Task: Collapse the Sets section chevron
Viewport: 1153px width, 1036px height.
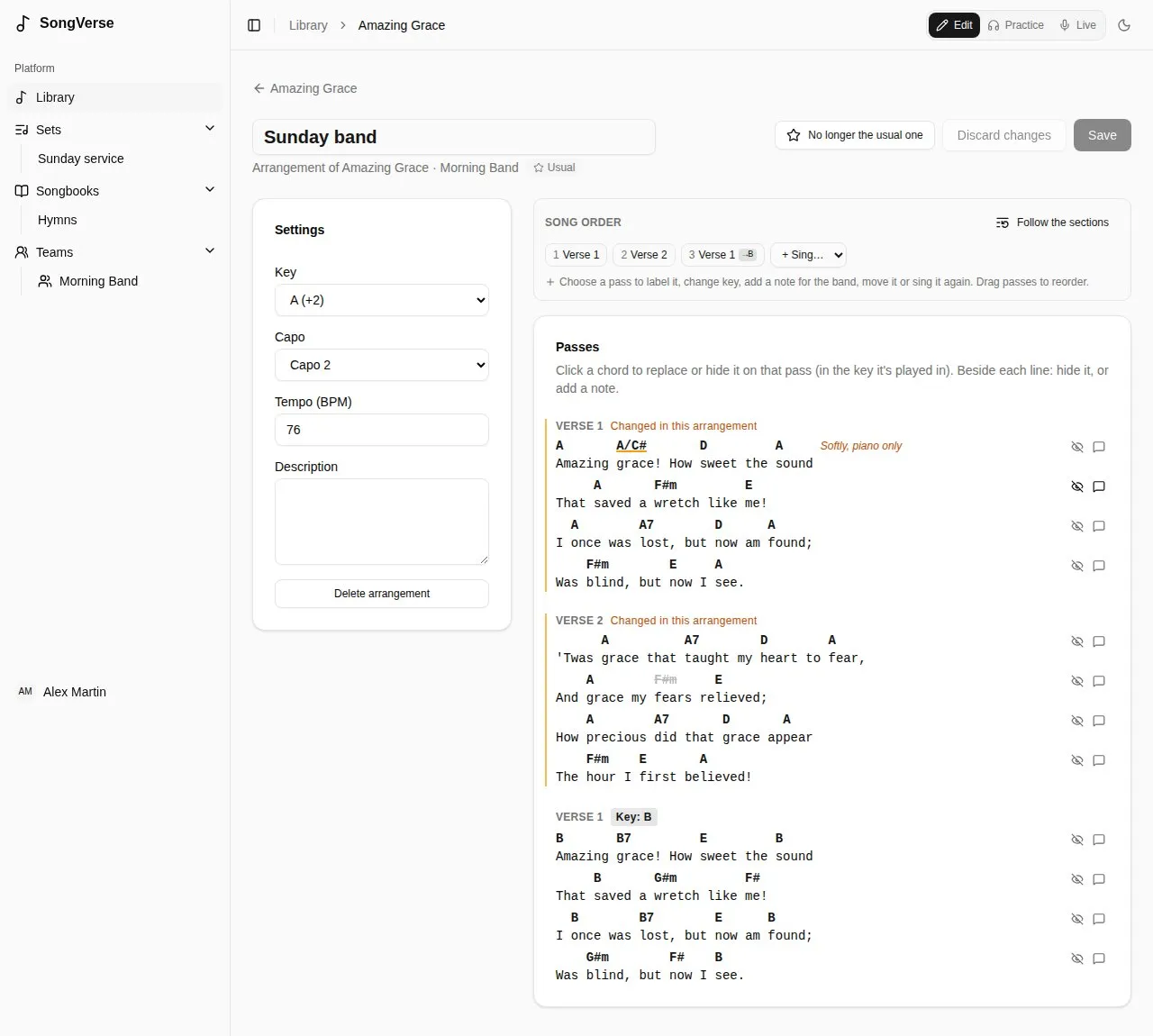Action: tap(210, 128)
